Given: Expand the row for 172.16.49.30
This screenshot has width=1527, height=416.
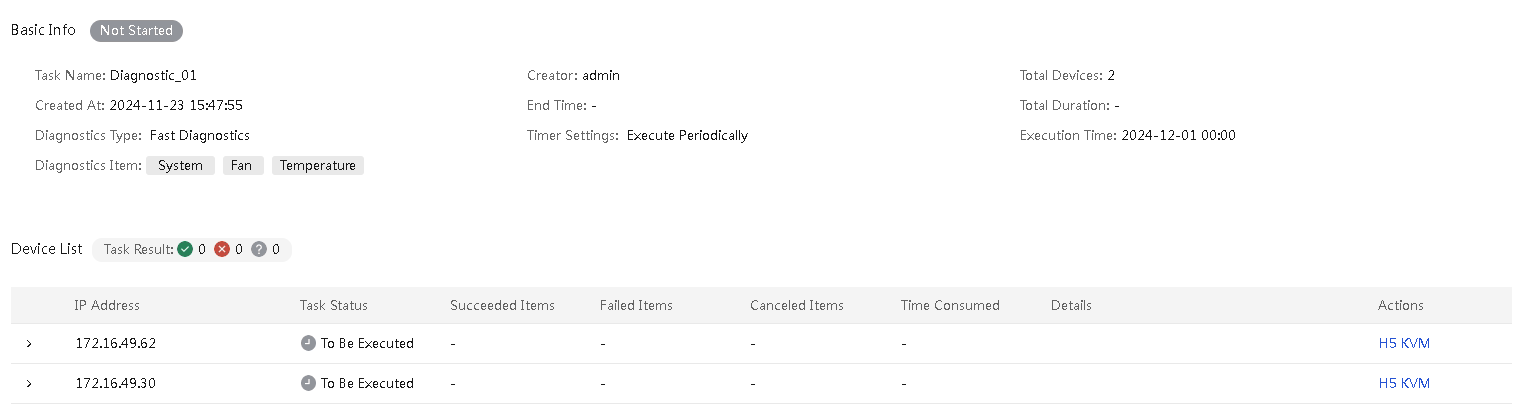Looking at the screenshot, I should pos(29,384).
